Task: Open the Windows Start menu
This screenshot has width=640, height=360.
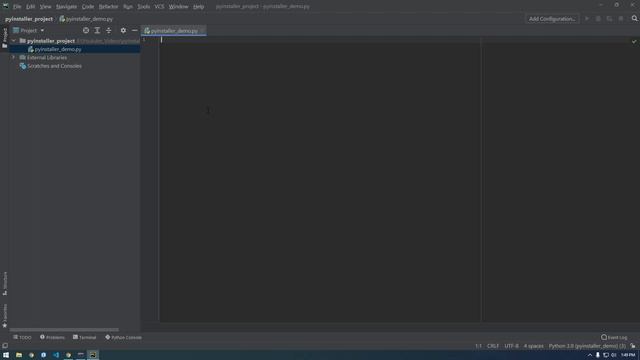Action: point(6,355)
